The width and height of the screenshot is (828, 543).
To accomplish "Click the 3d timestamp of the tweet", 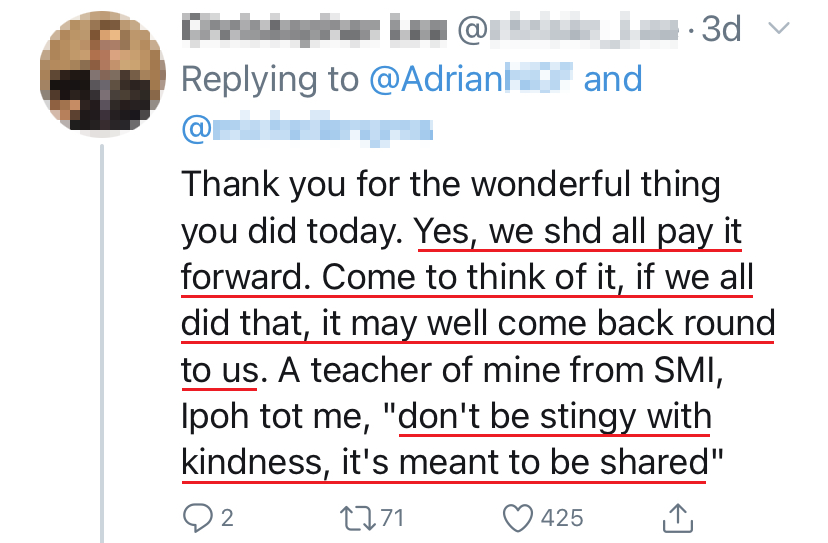I will point(721,30).
